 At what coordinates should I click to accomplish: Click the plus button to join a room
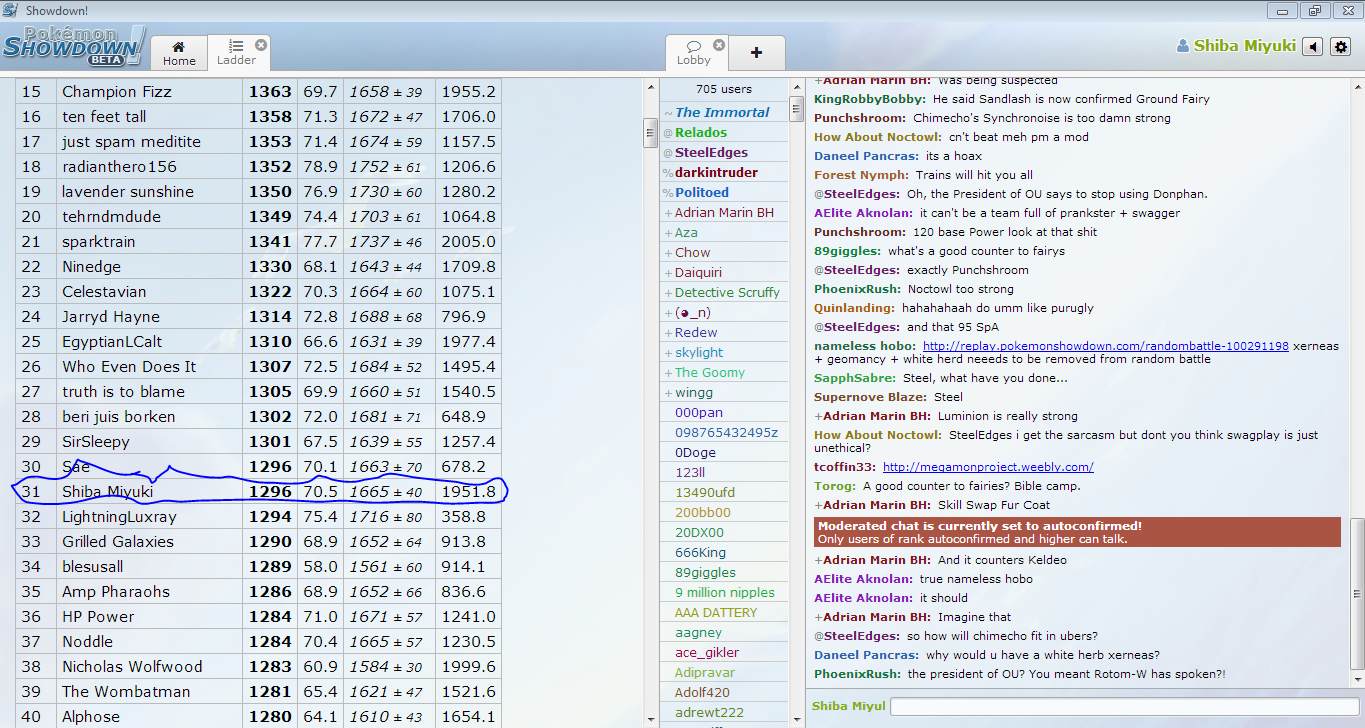click(x=756, y=53)
